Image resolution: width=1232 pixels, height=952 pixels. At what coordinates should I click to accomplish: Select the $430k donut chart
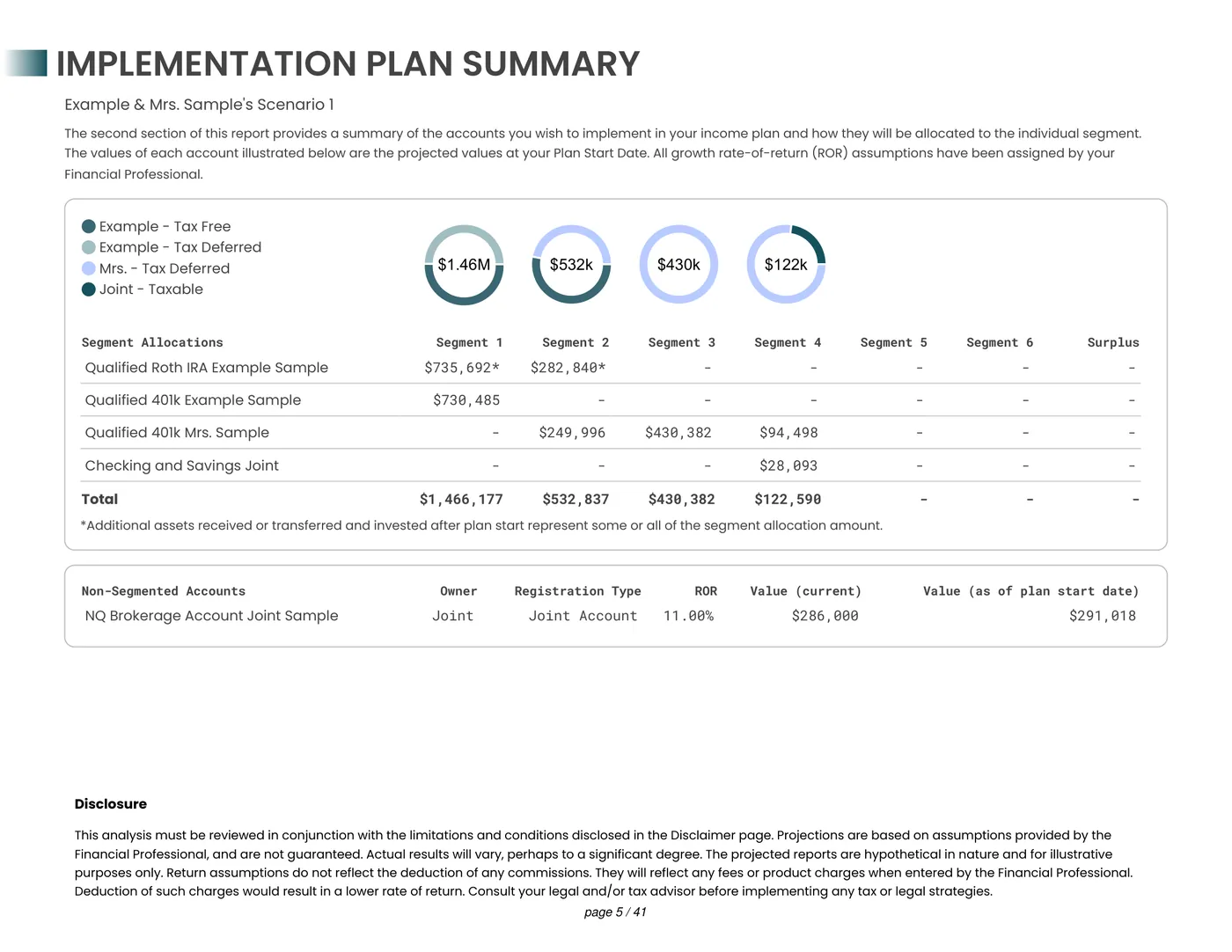pyautogui.click(x=678, y=265)
